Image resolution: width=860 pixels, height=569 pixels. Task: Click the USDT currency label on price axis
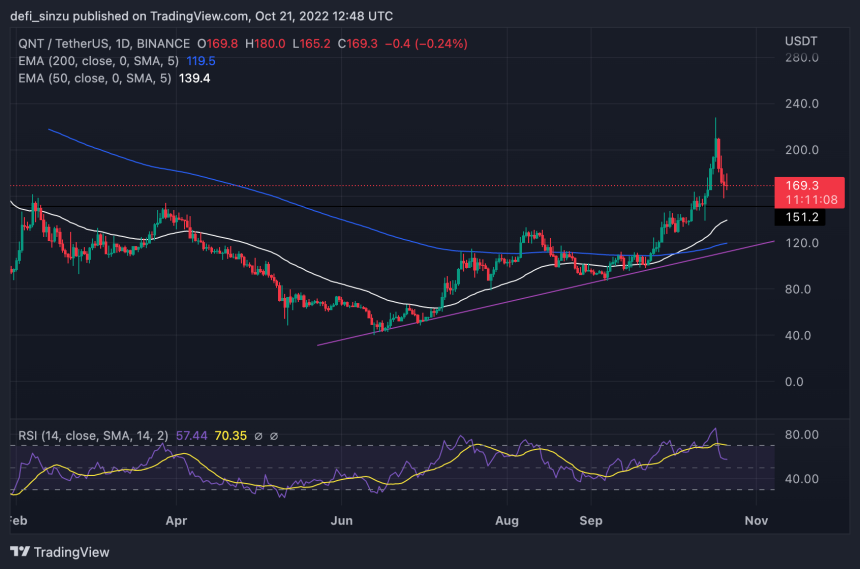803,39
